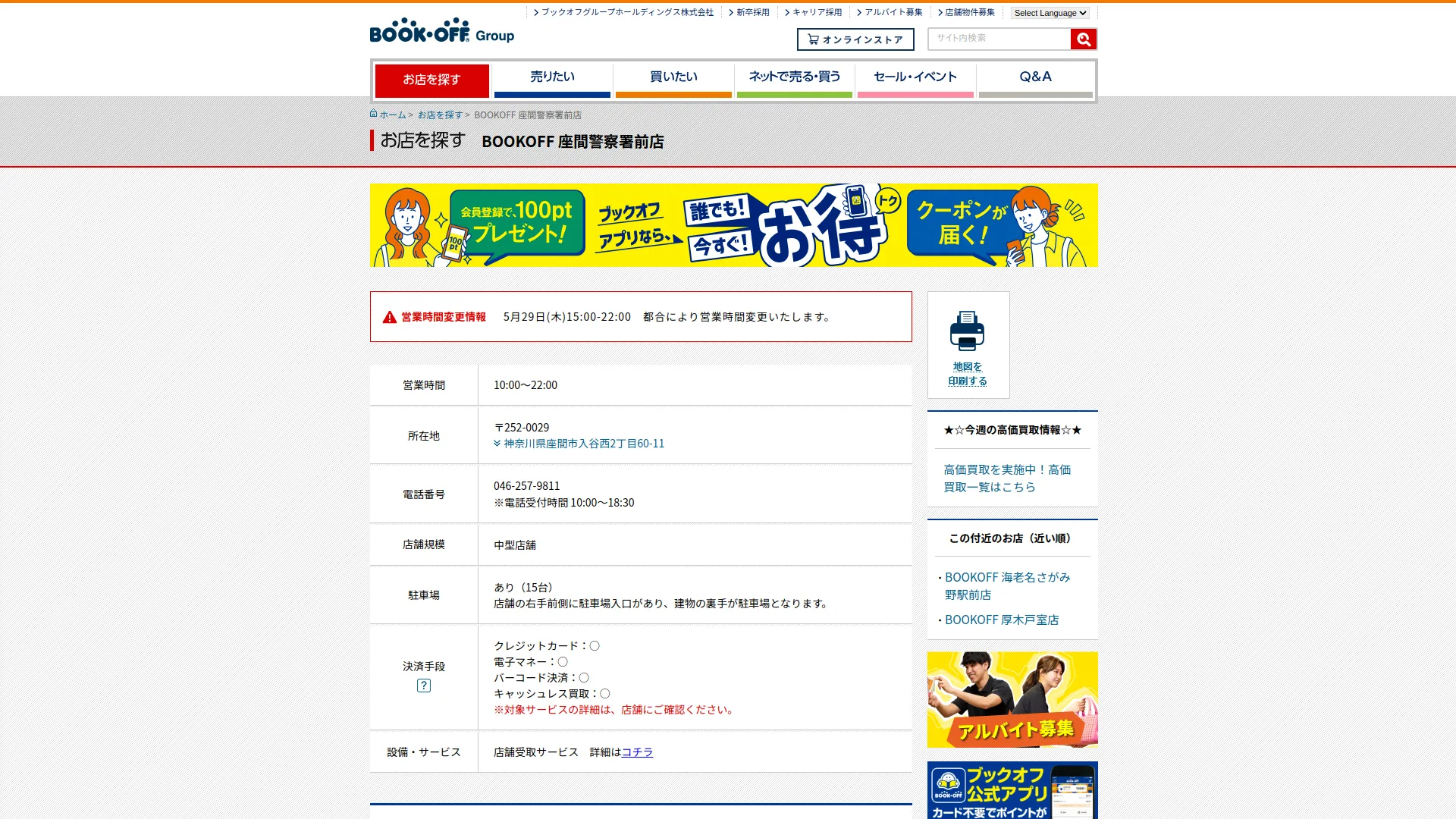Open the Select Language dropdown
The height and width of the screenshot is (819, 1456).
click(1050, 13)
